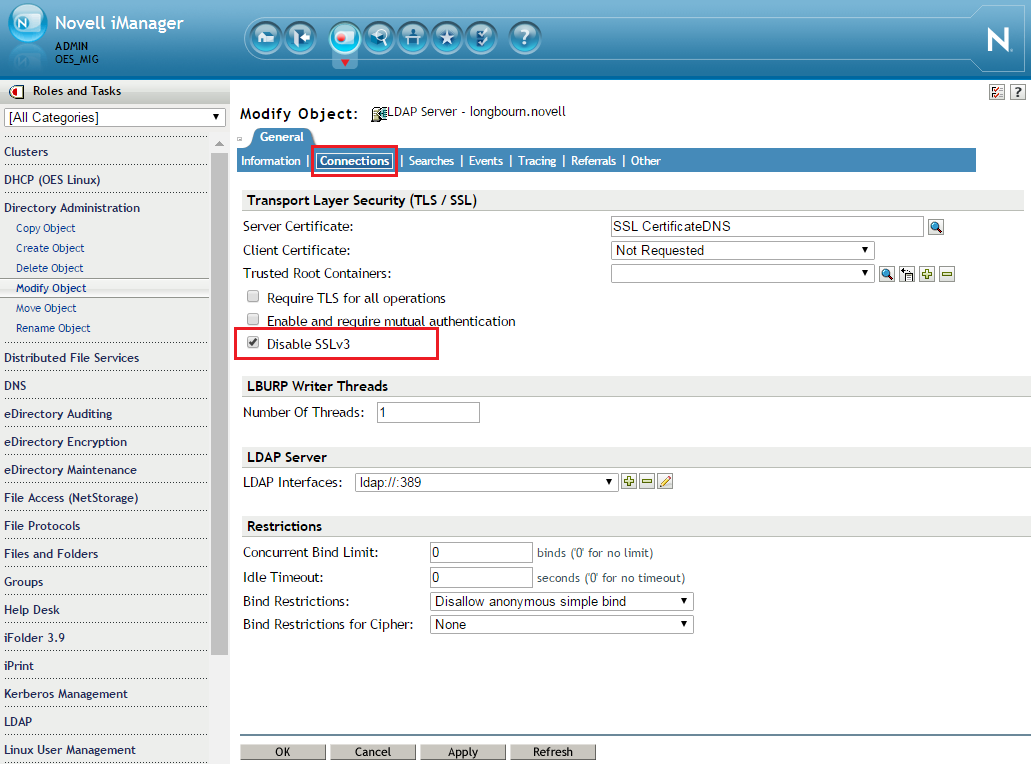Click the Cancel button

click(x=373, y=752)
